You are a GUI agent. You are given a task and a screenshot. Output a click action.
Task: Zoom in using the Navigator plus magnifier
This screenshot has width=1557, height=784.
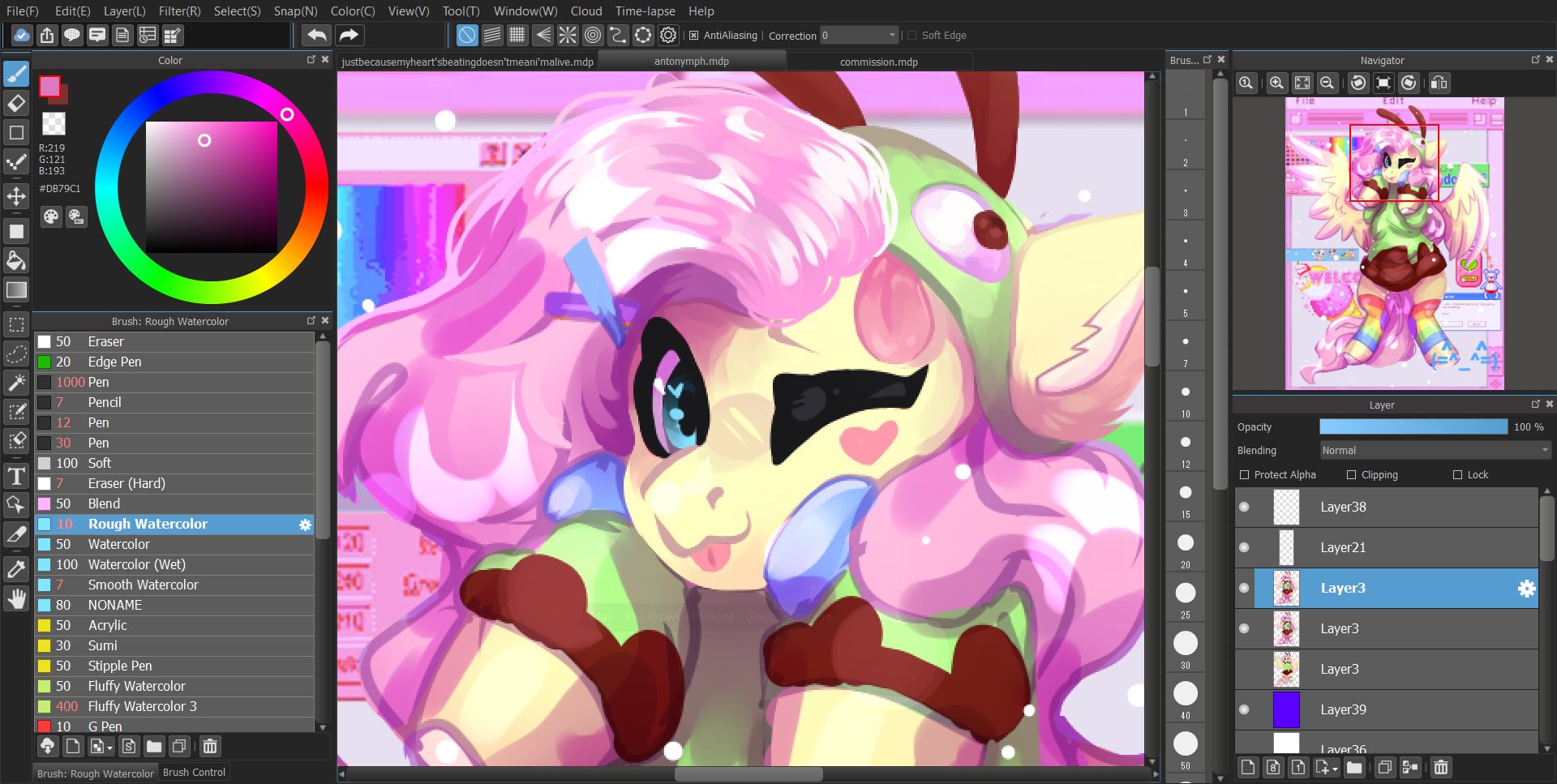coord(1276,83)
